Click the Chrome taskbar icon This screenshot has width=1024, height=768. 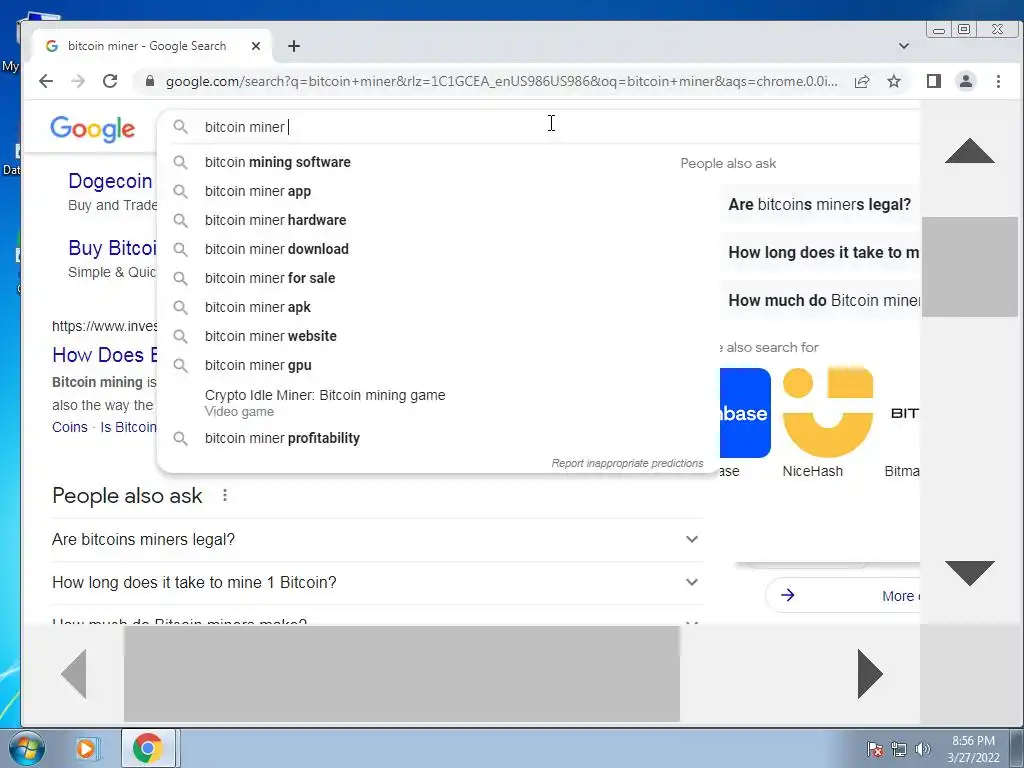tap(148, 748)
